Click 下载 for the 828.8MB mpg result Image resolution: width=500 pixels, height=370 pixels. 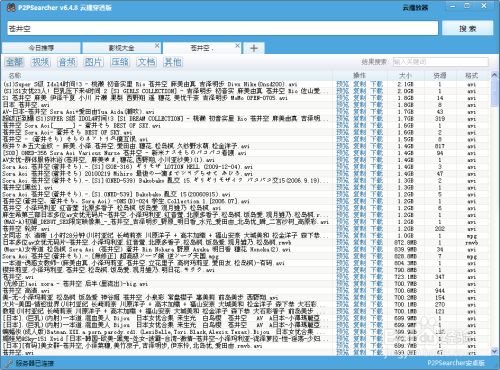(377, 256)
